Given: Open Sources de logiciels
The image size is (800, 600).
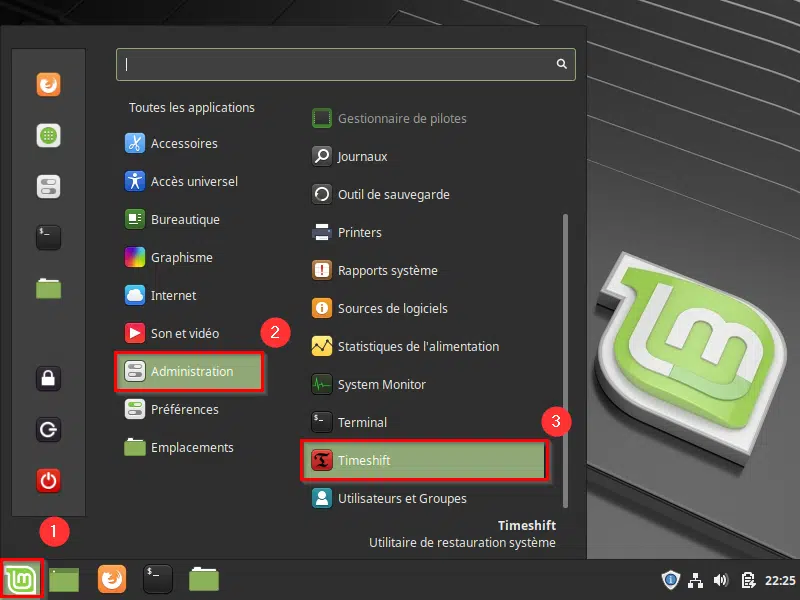Looking at the screenshot, I should [426, 308].
